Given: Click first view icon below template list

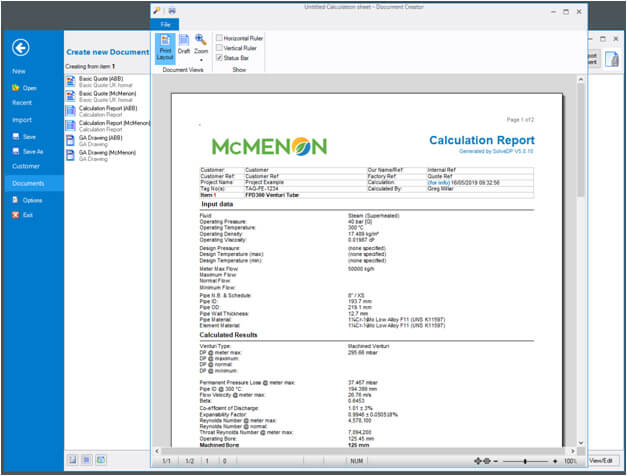Looking at the screenshot, I should [x=72, y=460].
